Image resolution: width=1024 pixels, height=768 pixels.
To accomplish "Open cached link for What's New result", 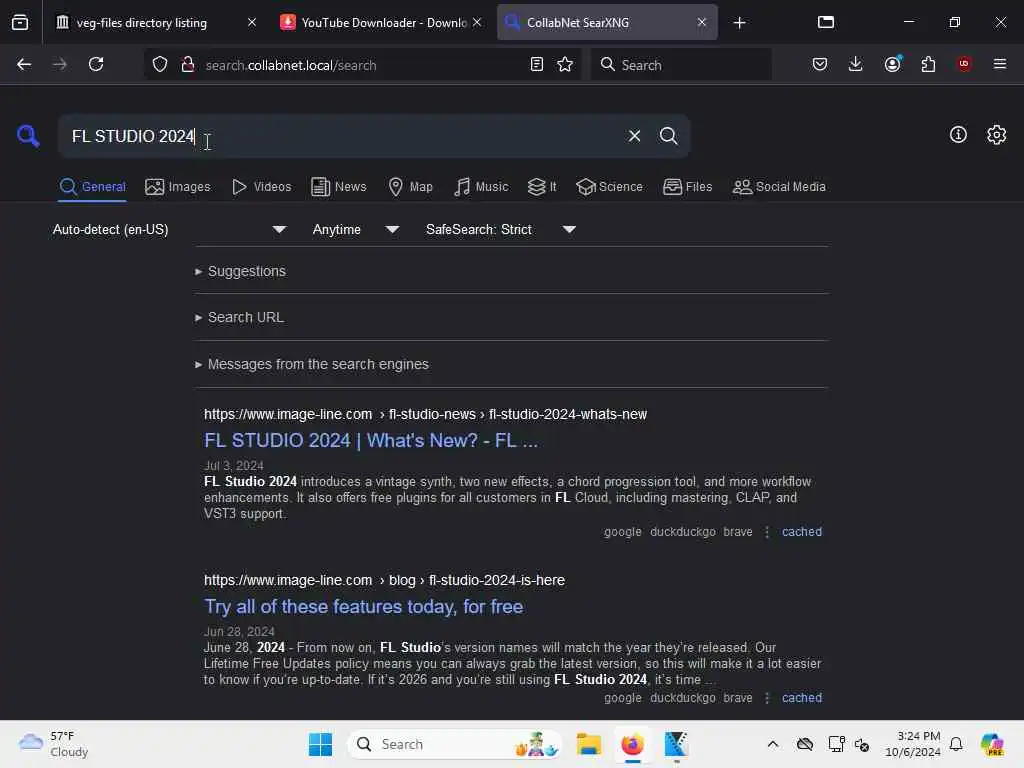I will (x=801, y=532).
